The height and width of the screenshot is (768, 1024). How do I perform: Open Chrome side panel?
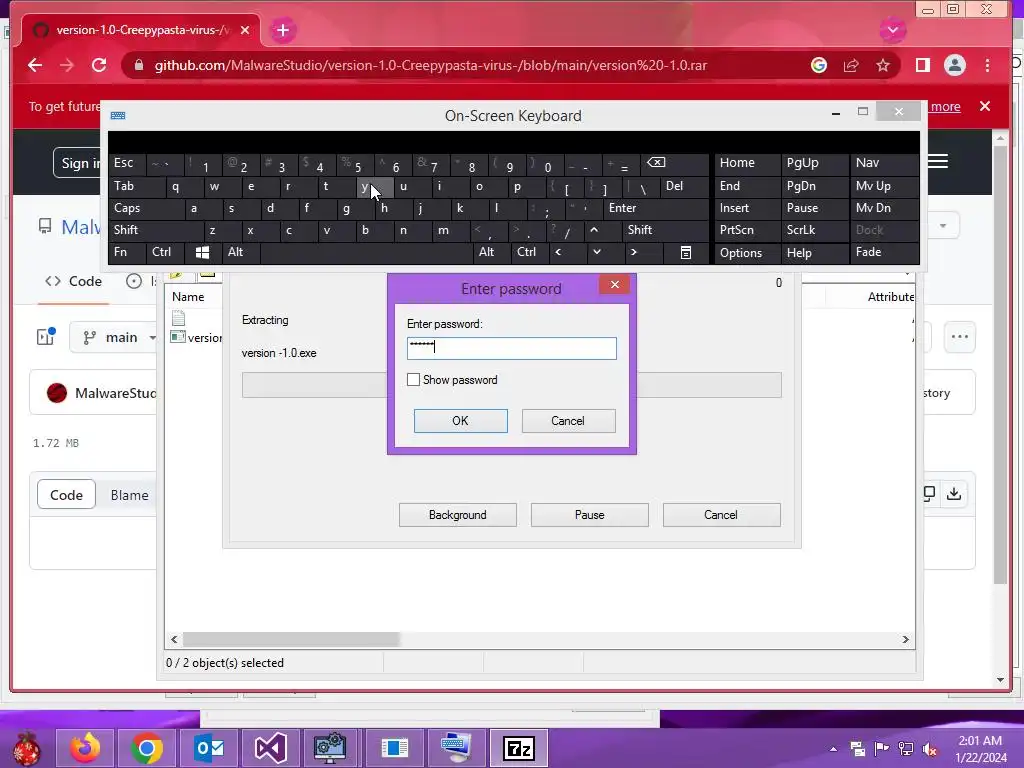point(922,65)
